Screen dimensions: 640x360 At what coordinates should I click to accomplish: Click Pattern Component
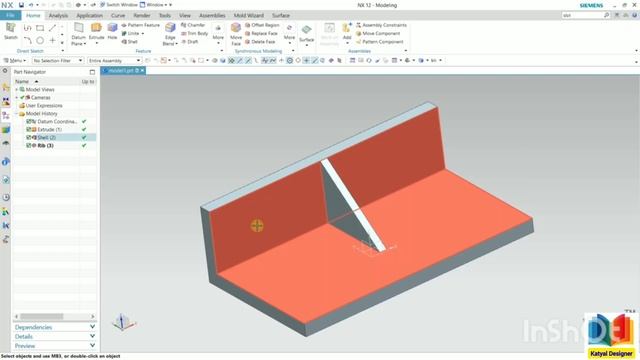coord(380,42)
